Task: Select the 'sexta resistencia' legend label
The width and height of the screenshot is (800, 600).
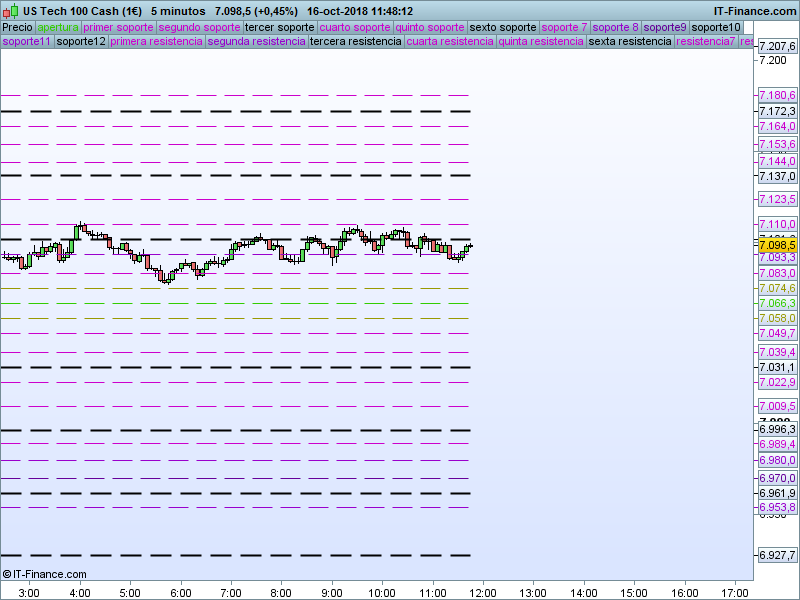Action: [630, 41]
